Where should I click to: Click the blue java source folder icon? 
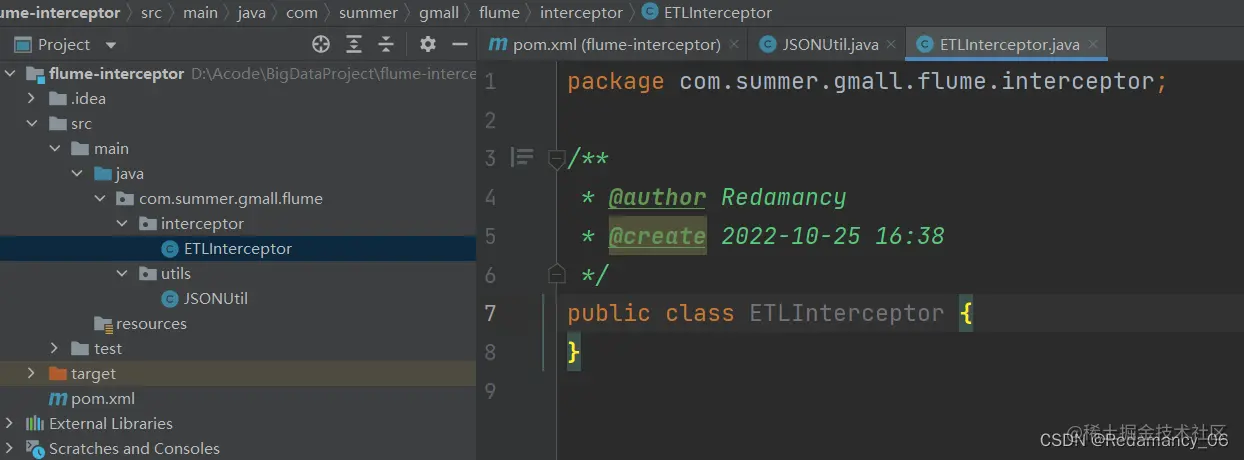(x=103, y=173)
